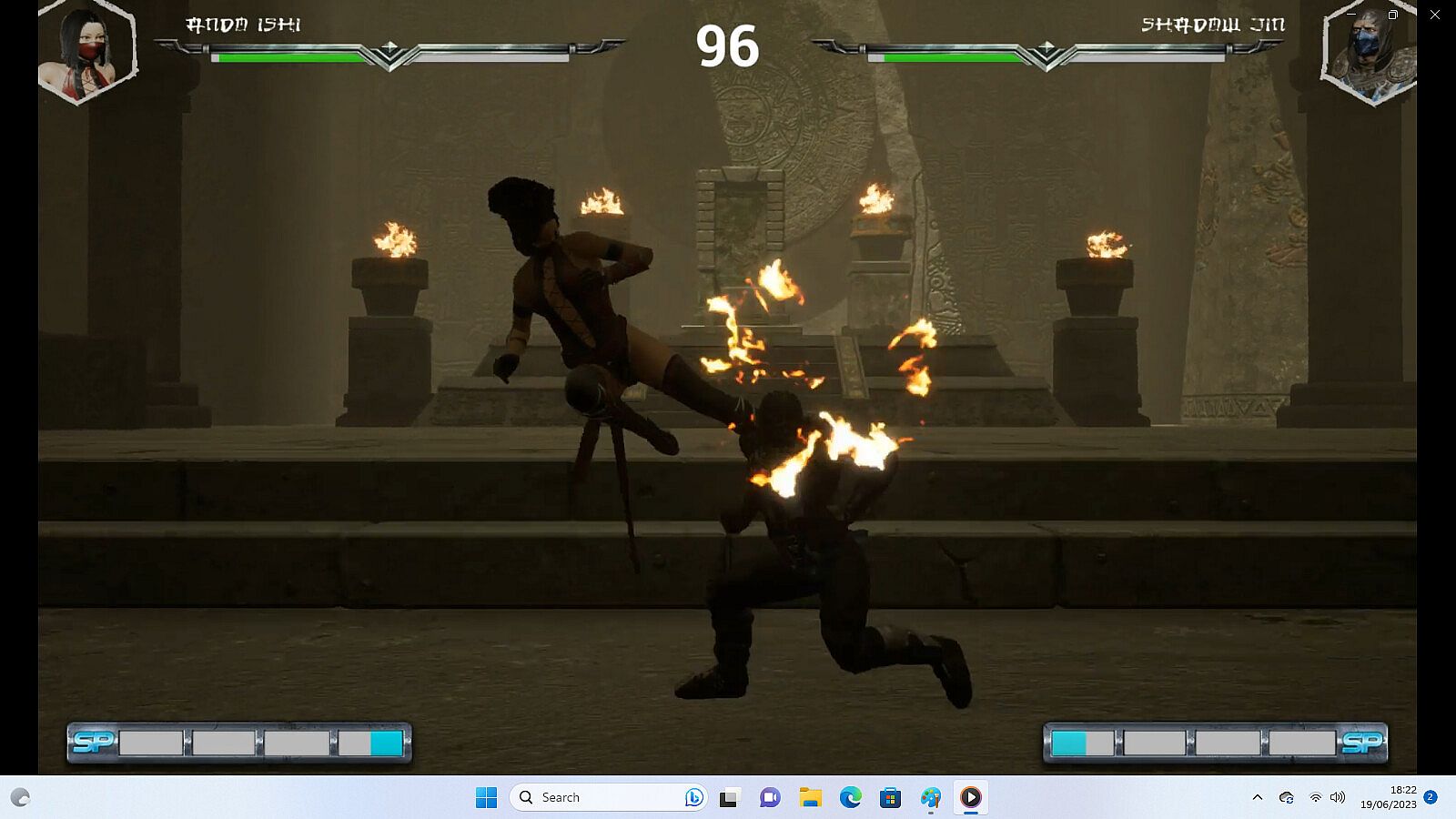This screenshot has width=1456, height=819.
Task: Open Task View on the taskbar
Action: tap(728, 797)
